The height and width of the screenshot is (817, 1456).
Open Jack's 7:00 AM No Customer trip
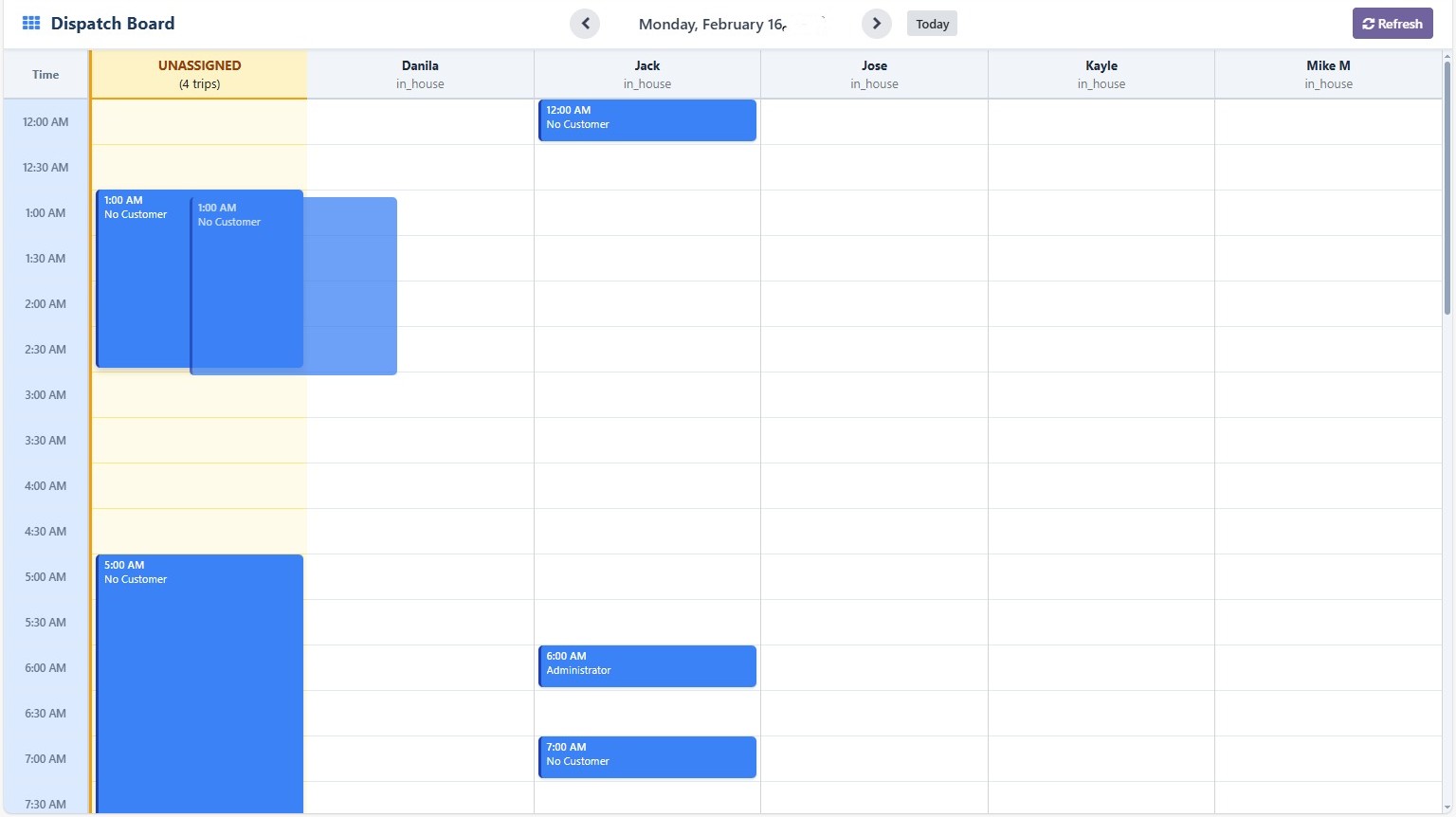point(646,757)
